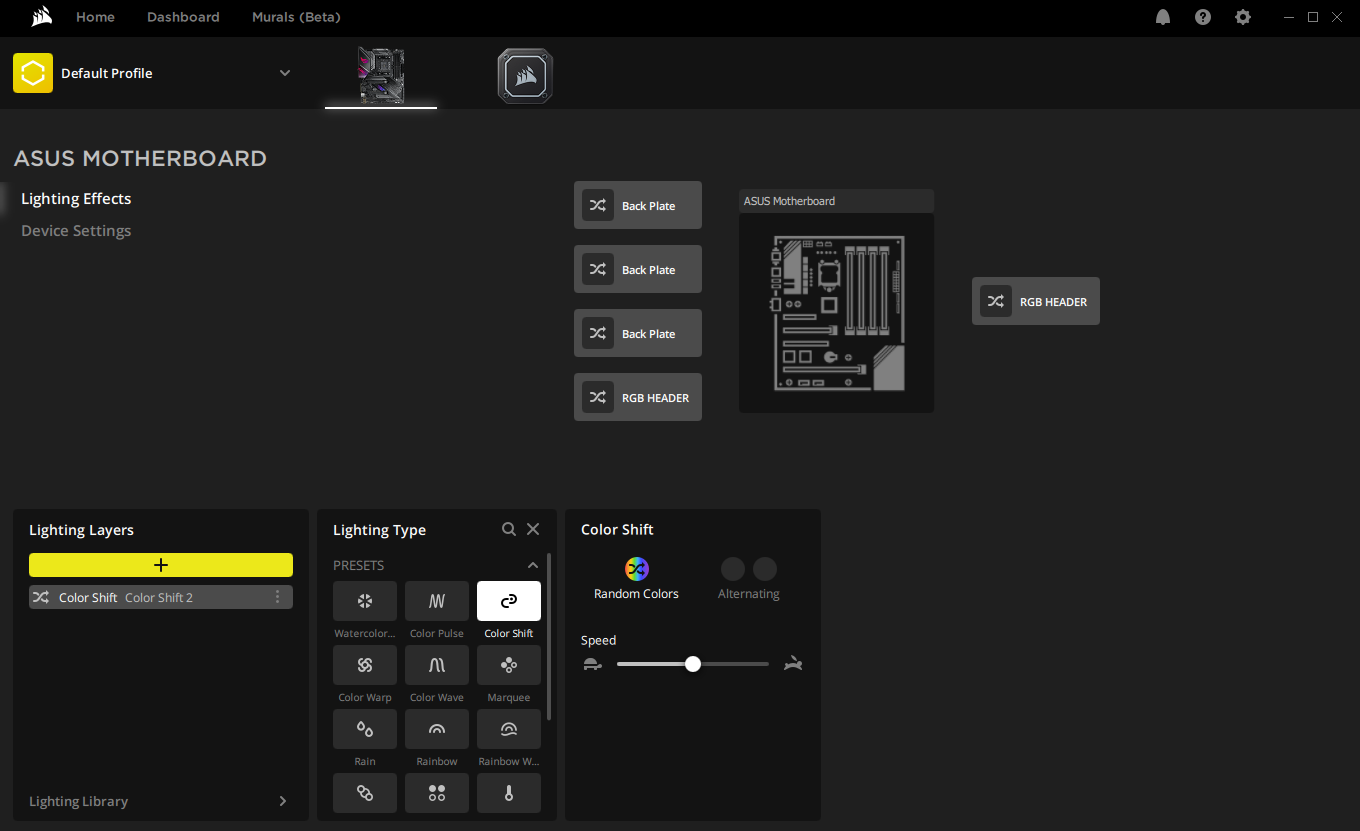Open the Dashboard tab
1360x831 pixels.
[183, 17]
